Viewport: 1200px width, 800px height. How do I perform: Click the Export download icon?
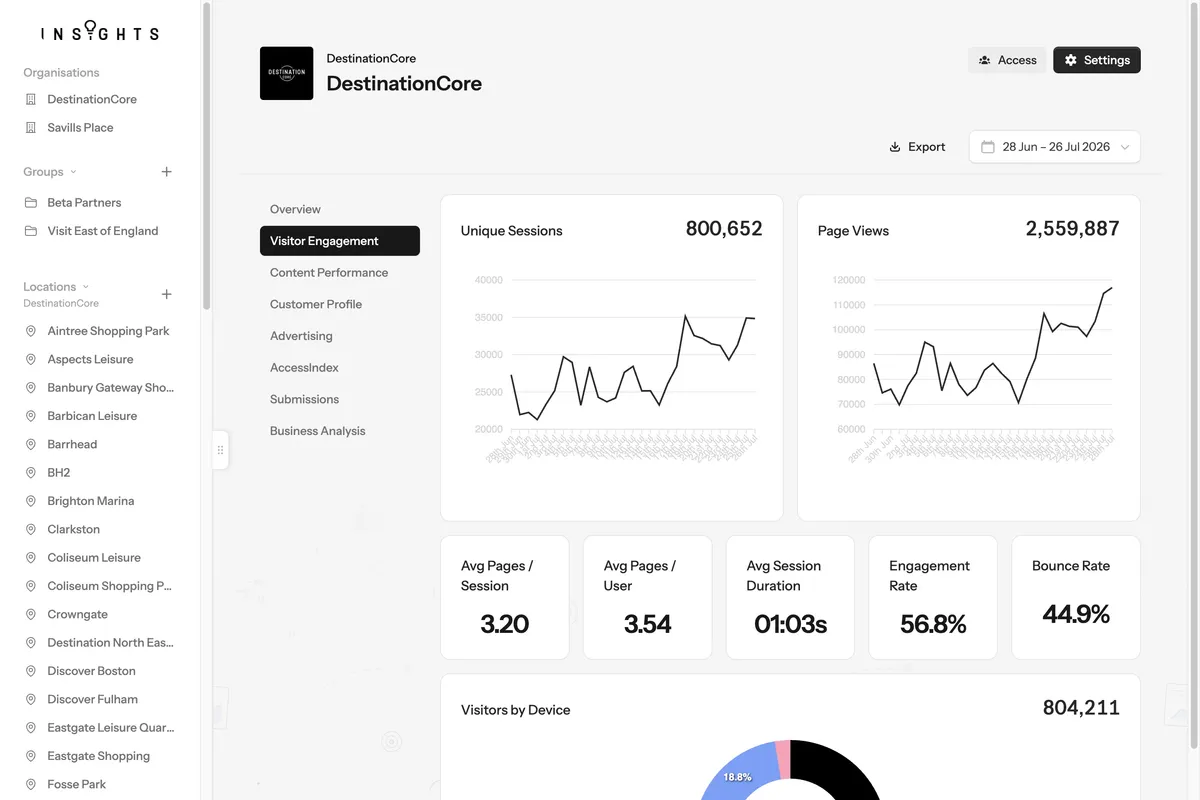(895, 147)
